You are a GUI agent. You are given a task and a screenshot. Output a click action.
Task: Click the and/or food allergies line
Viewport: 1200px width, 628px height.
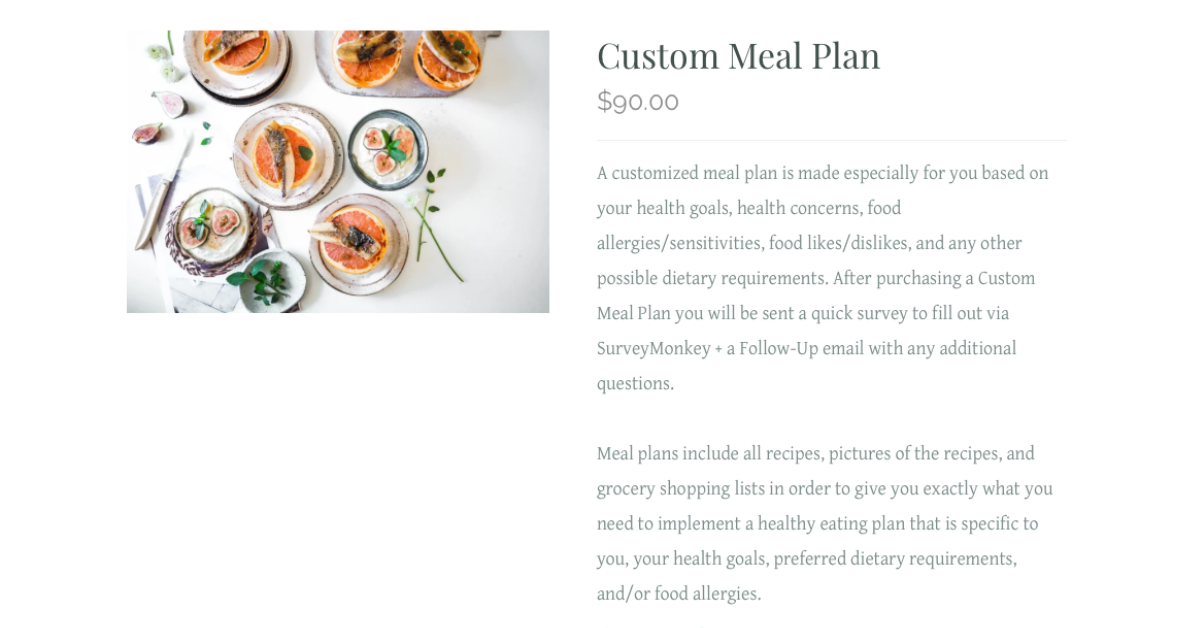pyautogui.click(x=679, y=594)
